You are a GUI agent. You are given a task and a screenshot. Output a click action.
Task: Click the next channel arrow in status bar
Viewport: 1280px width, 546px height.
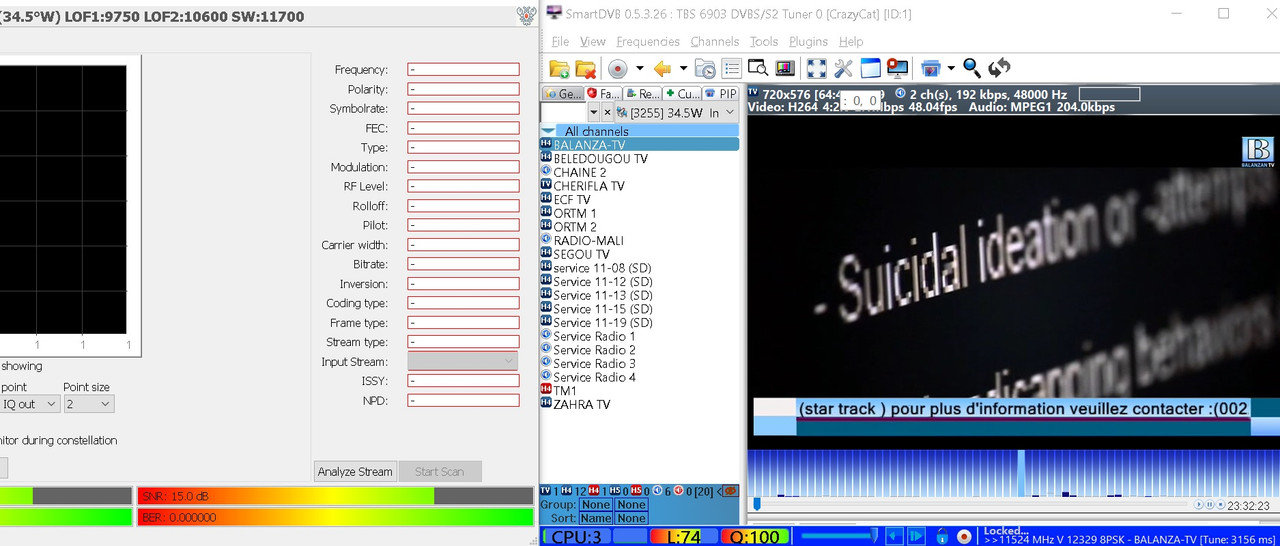(x=916, y=536)
